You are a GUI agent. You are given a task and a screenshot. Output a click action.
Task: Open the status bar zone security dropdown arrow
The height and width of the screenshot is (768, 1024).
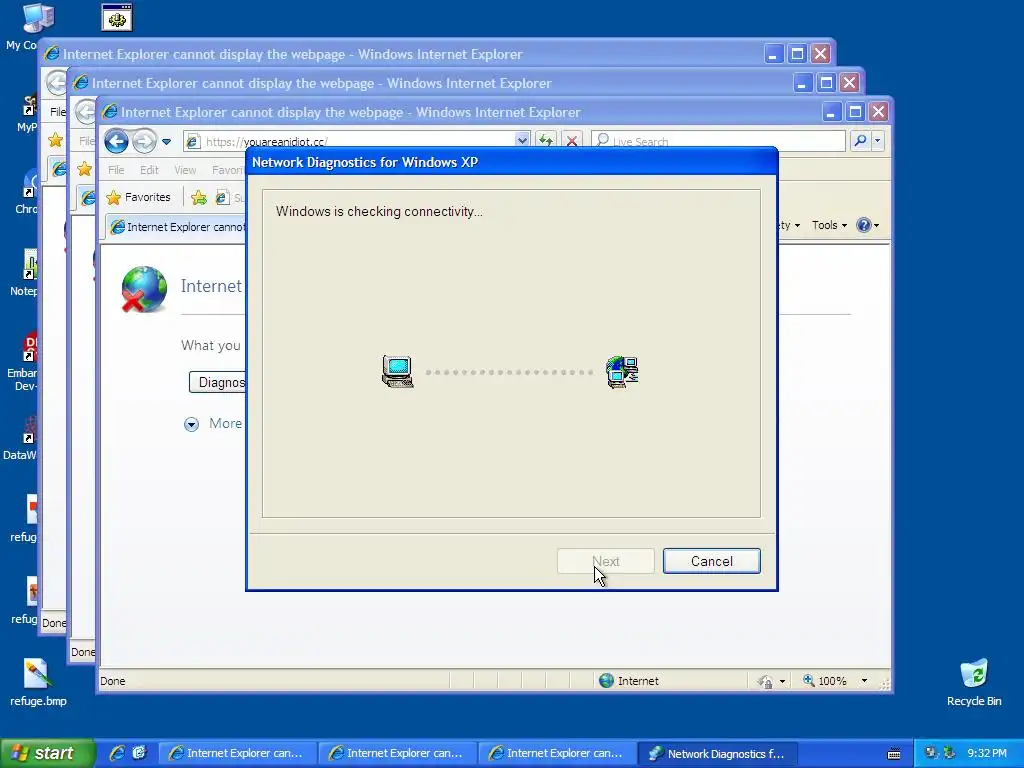782,681
